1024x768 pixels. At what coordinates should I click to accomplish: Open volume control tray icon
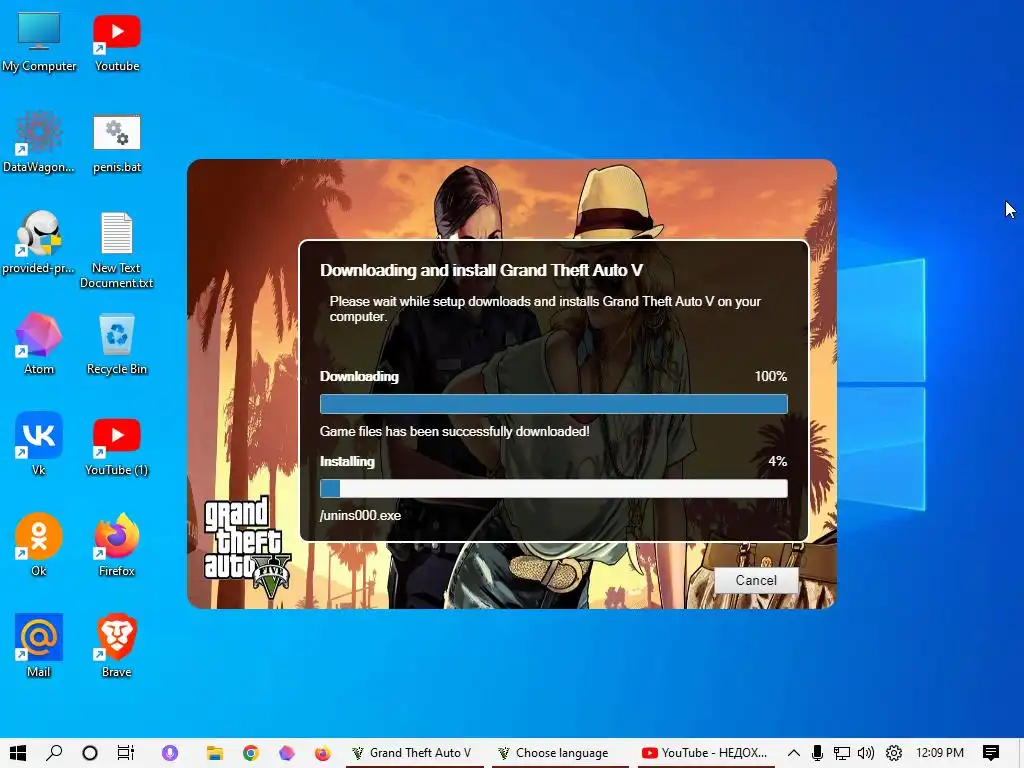[x=866, y=753]
